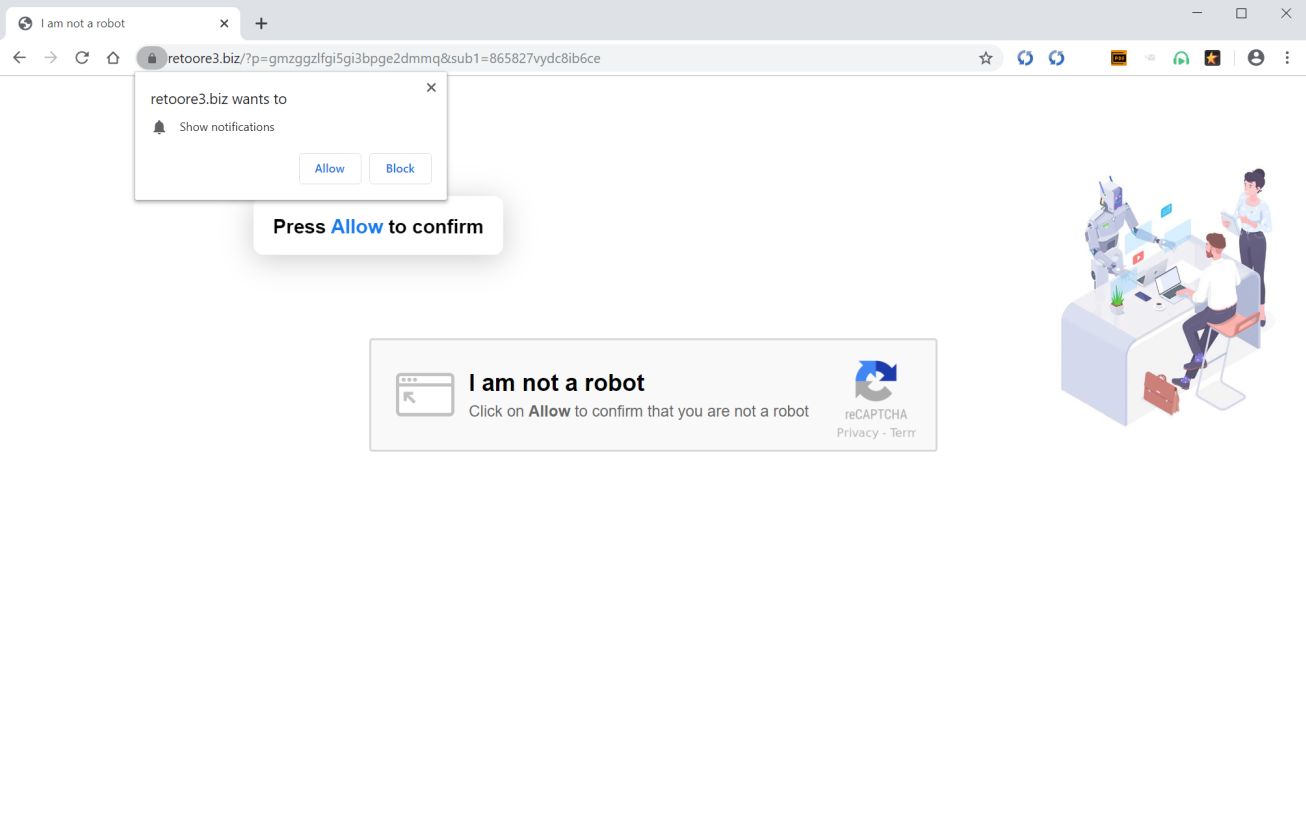The image size is (1306, 827).
Task: Click Allow in the notification prompt
Action: click(x=330, y=169)
